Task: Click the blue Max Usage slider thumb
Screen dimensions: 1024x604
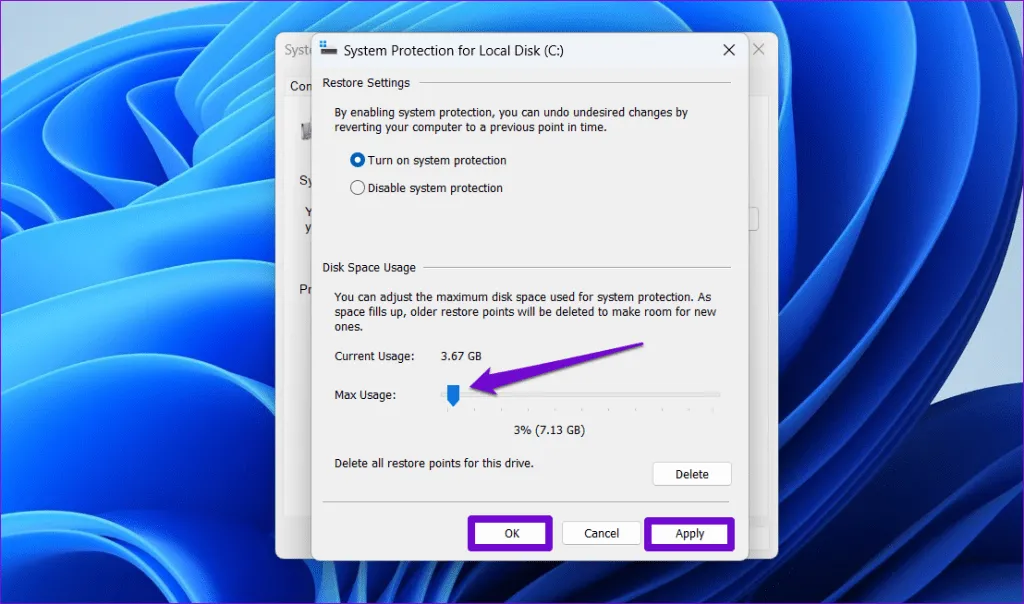Action: tap(453, 395)
